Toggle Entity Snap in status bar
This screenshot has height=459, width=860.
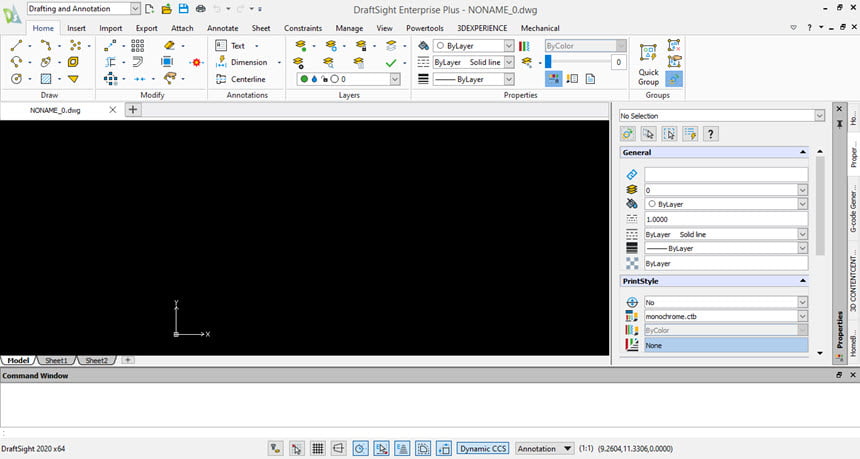point(381,449)
